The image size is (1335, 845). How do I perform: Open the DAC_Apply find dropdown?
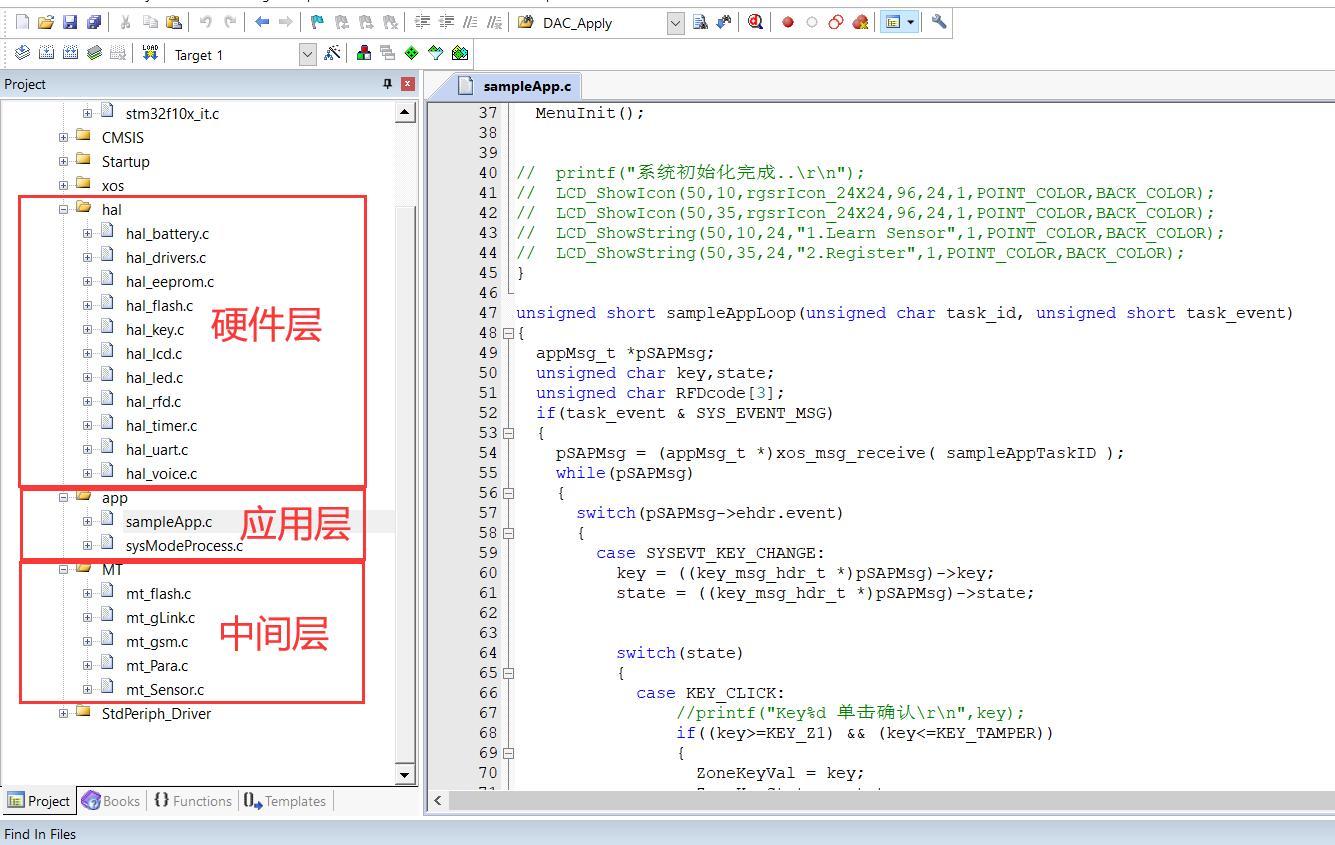tap(675, 23)
